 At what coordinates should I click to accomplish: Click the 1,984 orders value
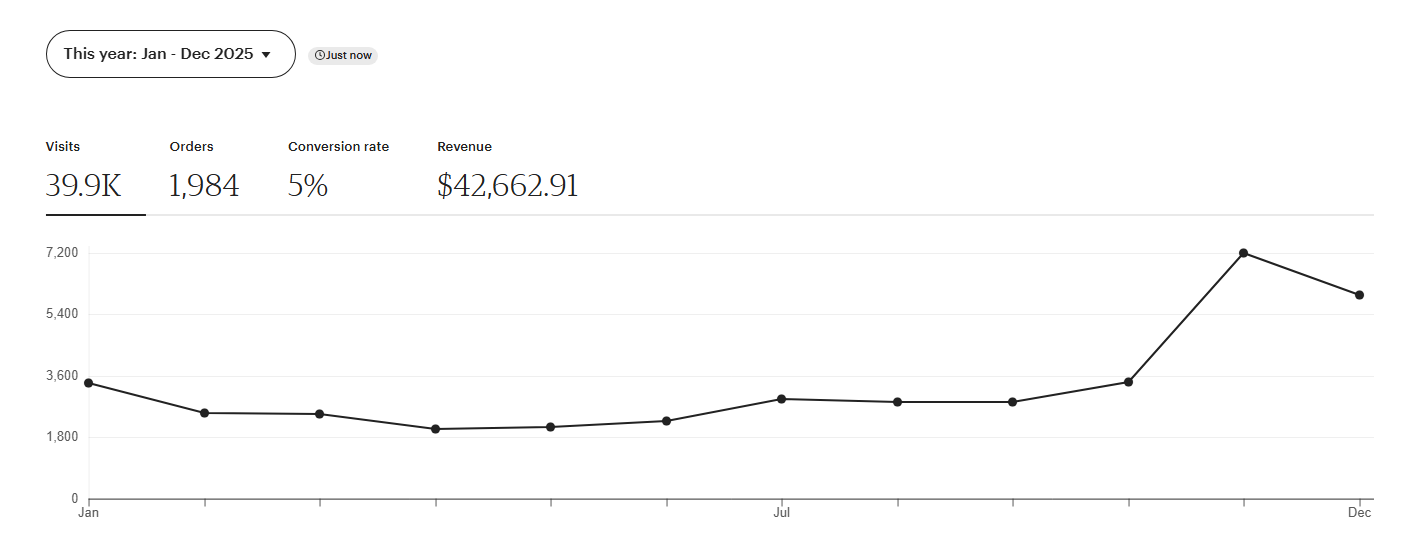point(204,186)
